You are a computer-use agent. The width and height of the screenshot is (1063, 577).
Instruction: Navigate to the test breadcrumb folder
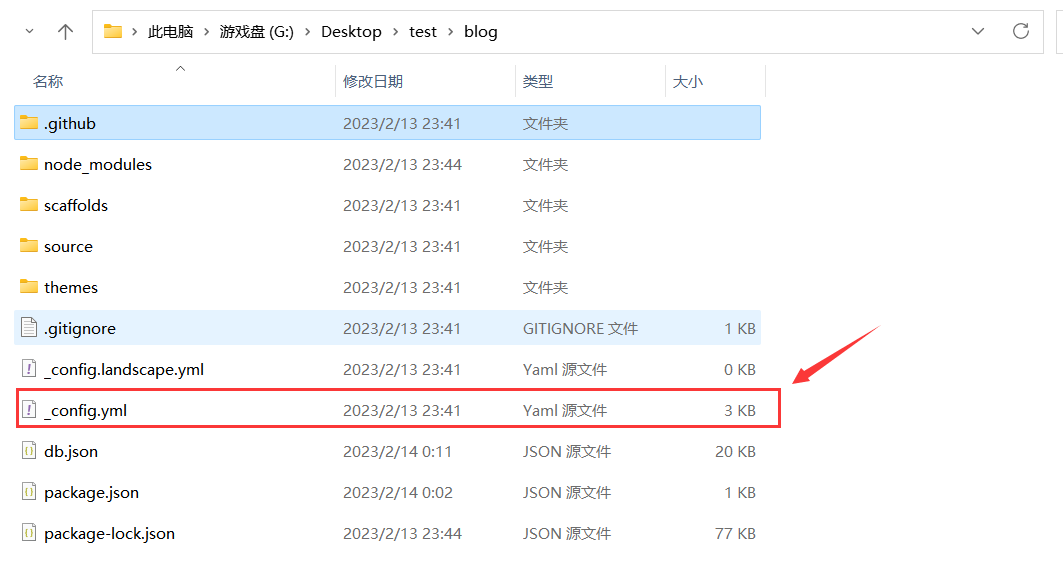pos(422,31)
